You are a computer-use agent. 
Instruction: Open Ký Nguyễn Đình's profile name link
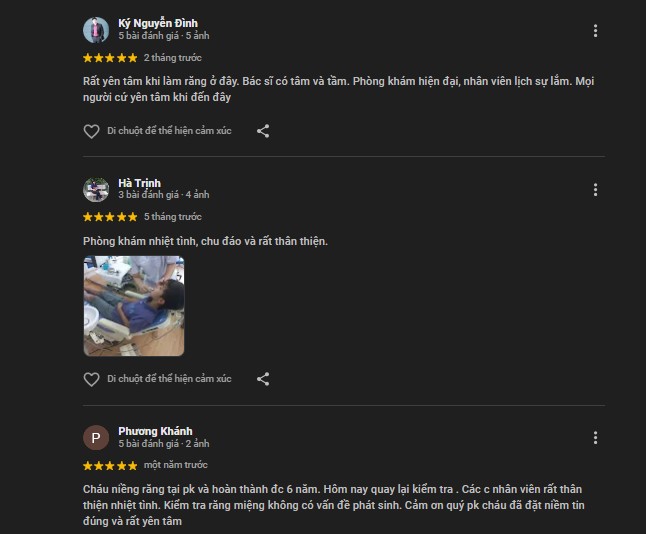pos(158,23)
